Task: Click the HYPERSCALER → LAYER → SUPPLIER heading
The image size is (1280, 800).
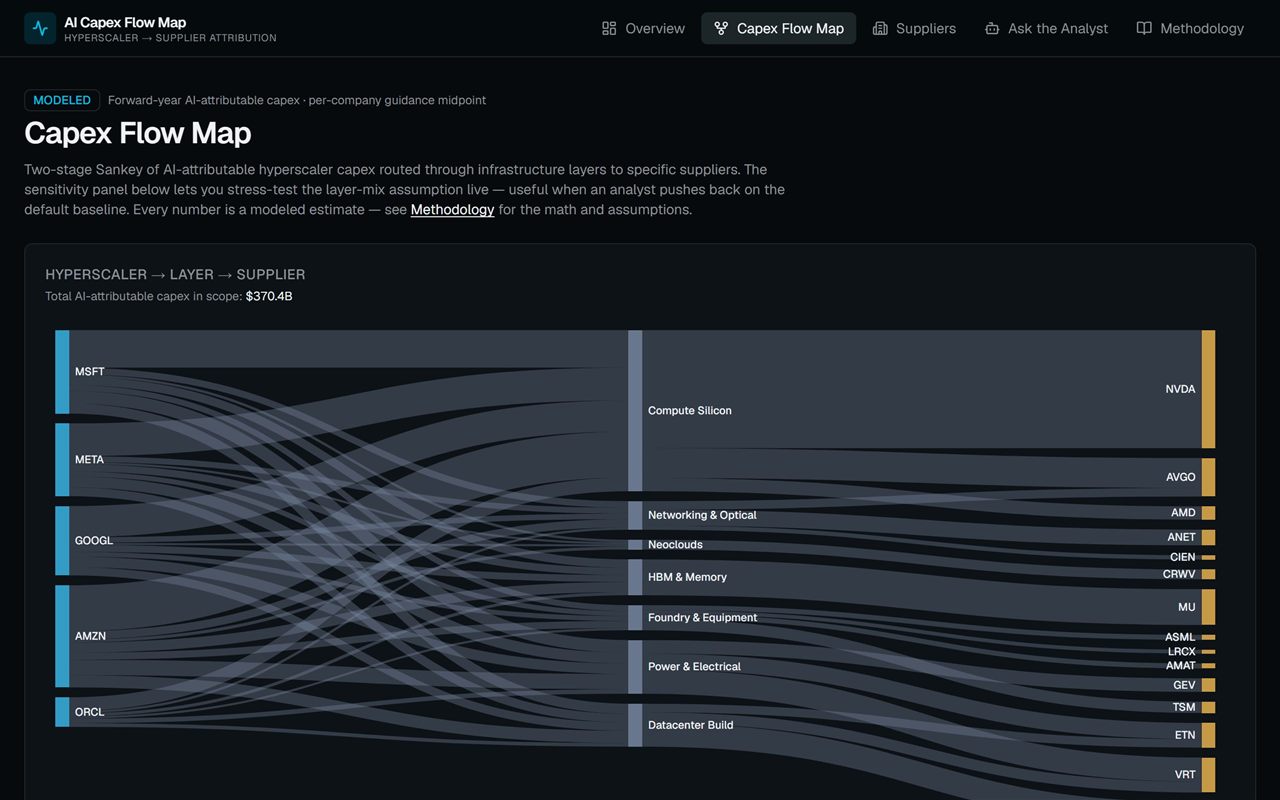Action: pyautogui.click(x=175, y=274)
